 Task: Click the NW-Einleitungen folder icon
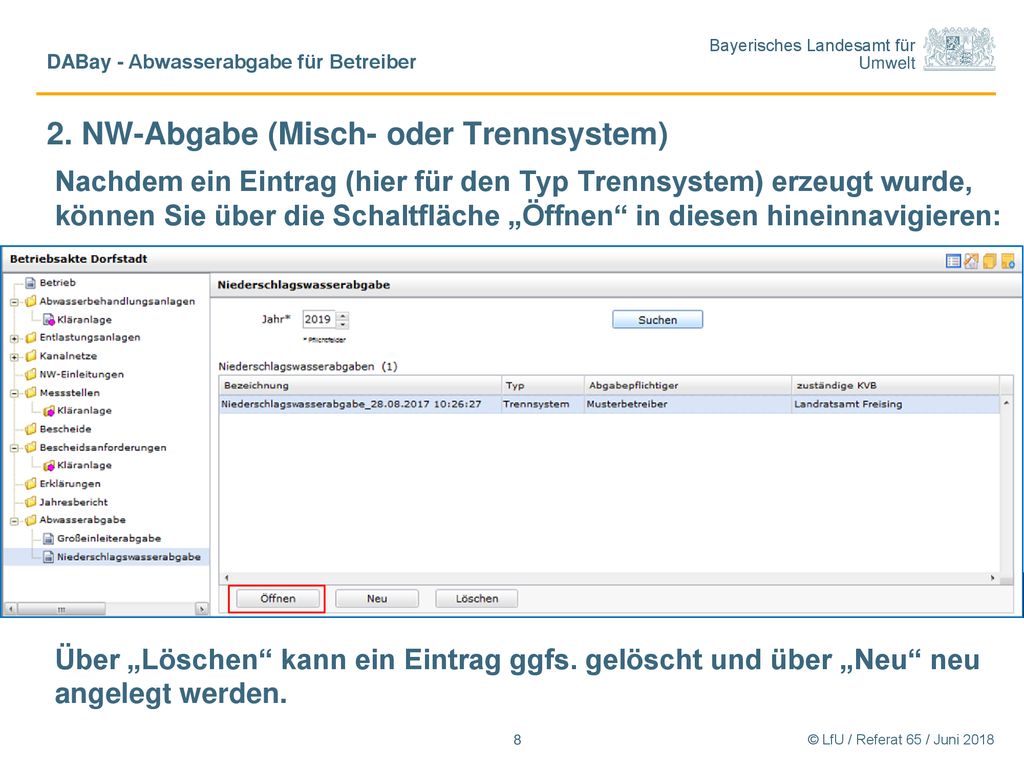click(x=30, y=374)
